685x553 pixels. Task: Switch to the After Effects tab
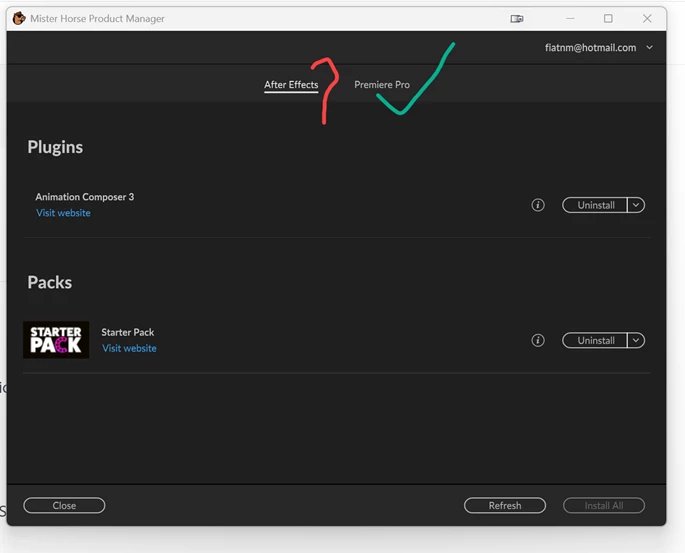click(291, 85)
